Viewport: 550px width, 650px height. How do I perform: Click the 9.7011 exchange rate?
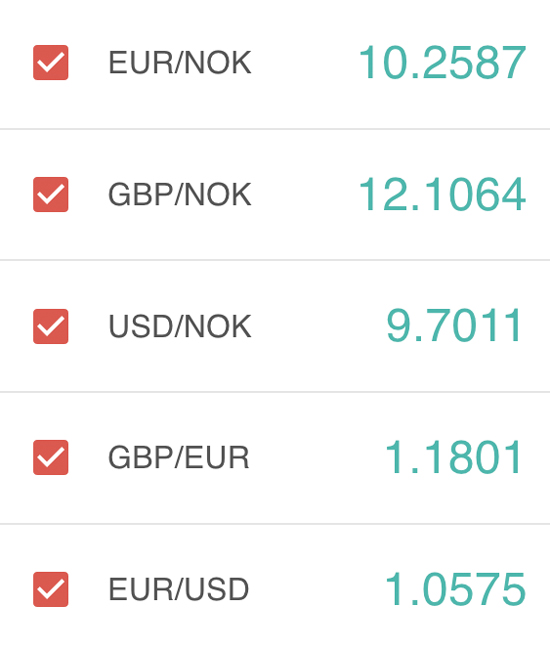[453, 325]
